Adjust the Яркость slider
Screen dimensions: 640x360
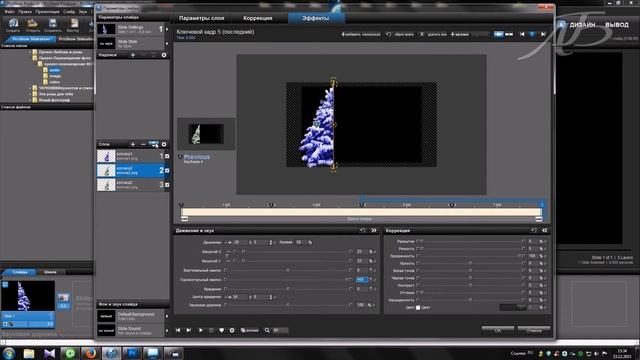[x=470, y=263]
